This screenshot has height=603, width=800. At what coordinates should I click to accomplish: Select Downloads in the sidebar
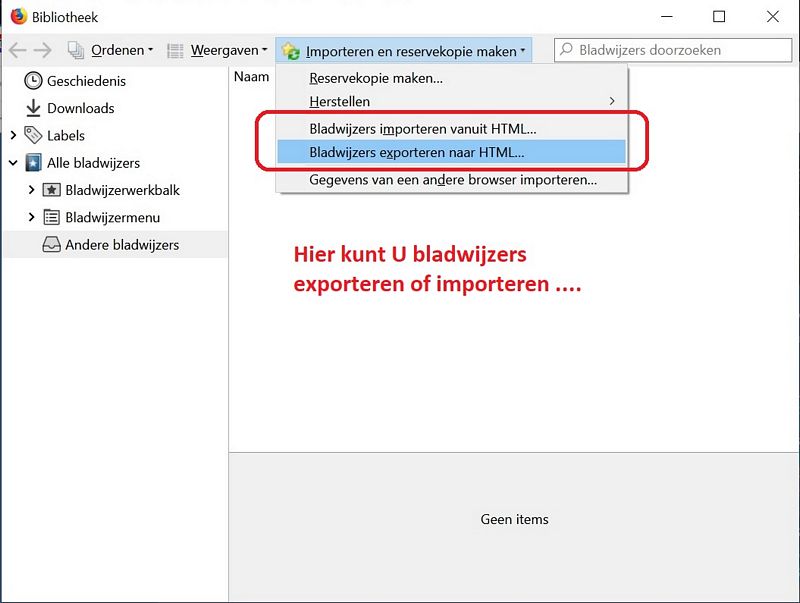(81, 108)
